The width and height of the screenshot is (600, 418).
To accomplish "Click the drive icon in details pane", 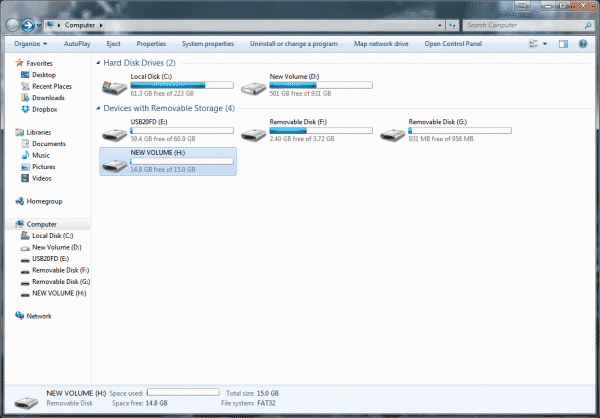I will pos(26,402).
